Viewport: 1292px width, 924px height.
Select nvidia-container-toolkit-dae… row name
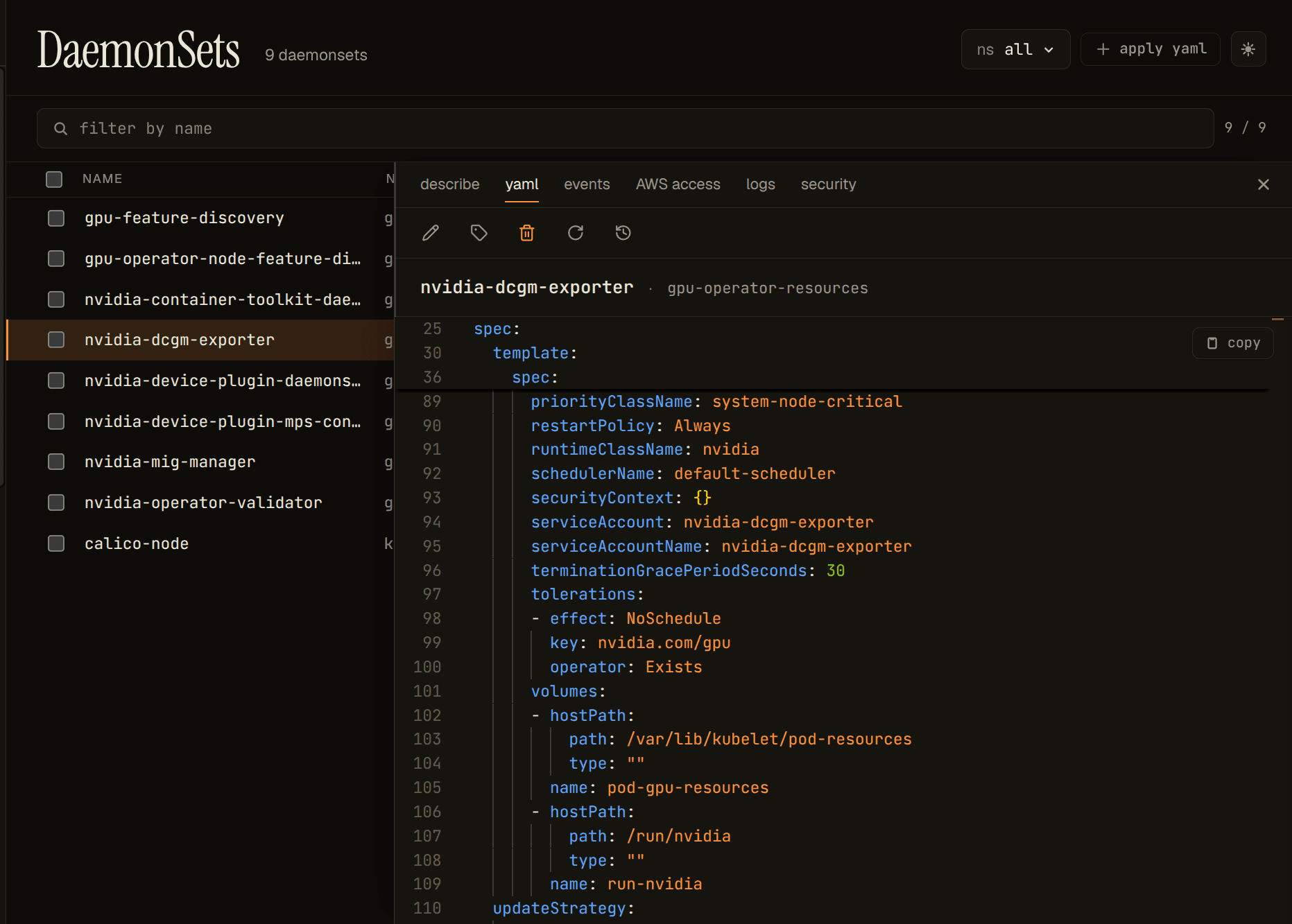click(x=223, y=299)
